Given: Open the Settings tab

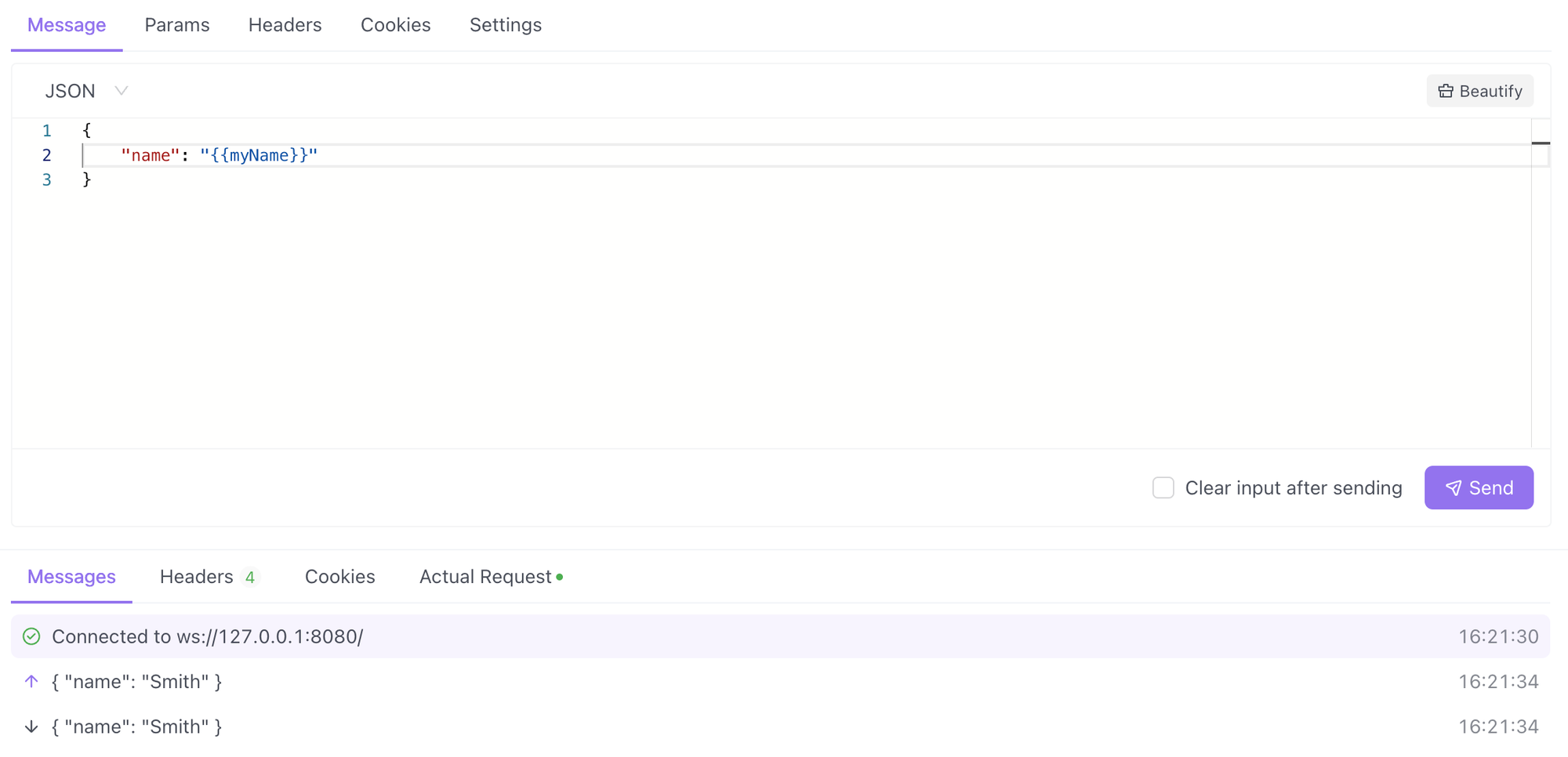Looking at the screenshot, I should 505,25.
